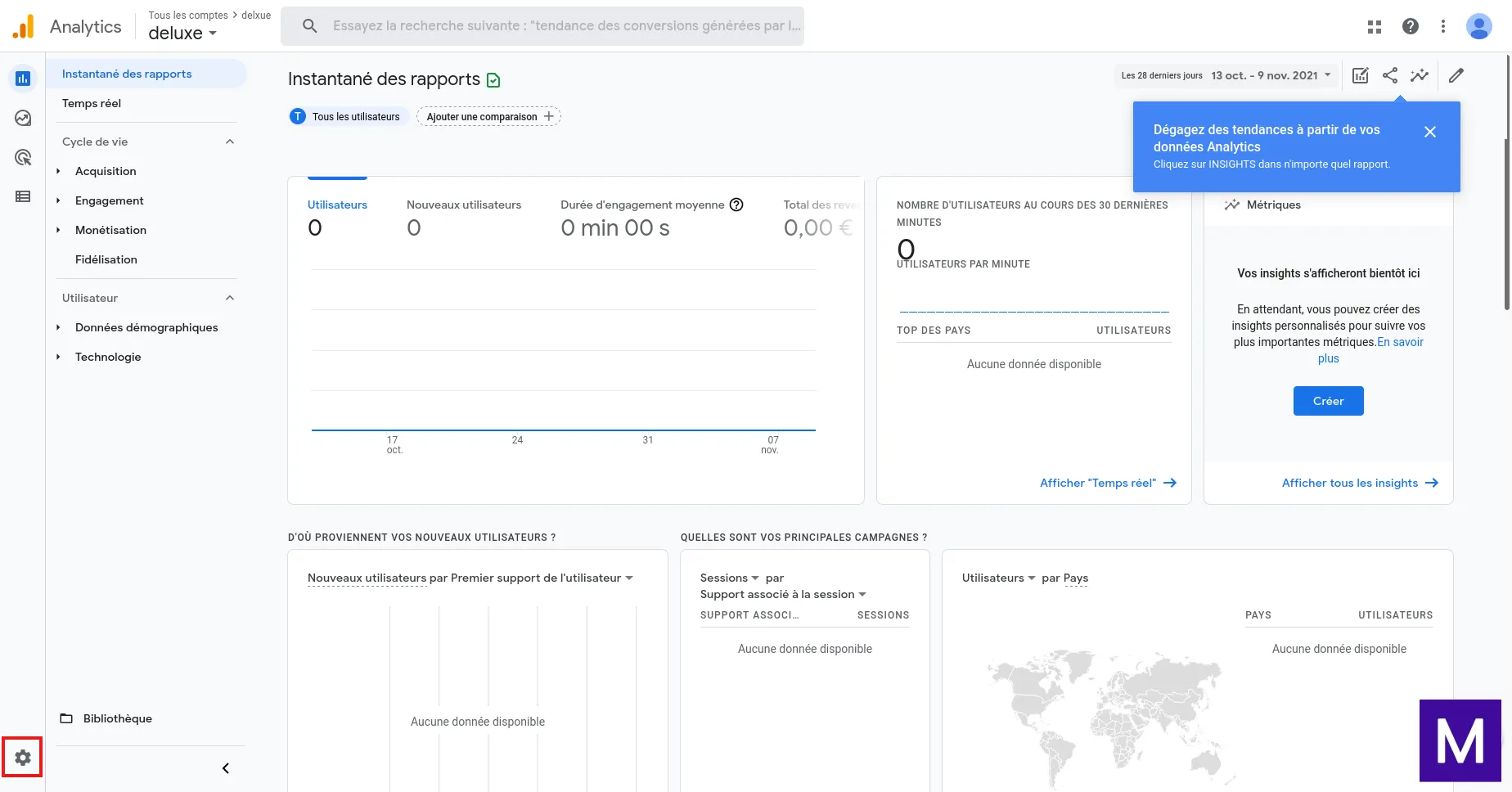The width and height of the screenshot is (1512, 792).
Task: Click the Créer button
Action: click(x=1328, y=401)
